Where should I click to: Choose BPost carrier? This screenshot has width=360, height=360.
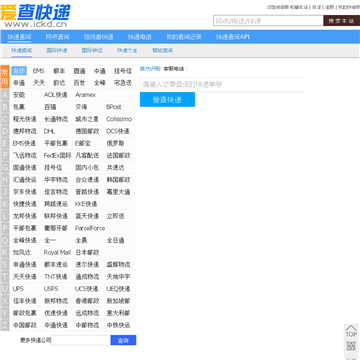114,107
